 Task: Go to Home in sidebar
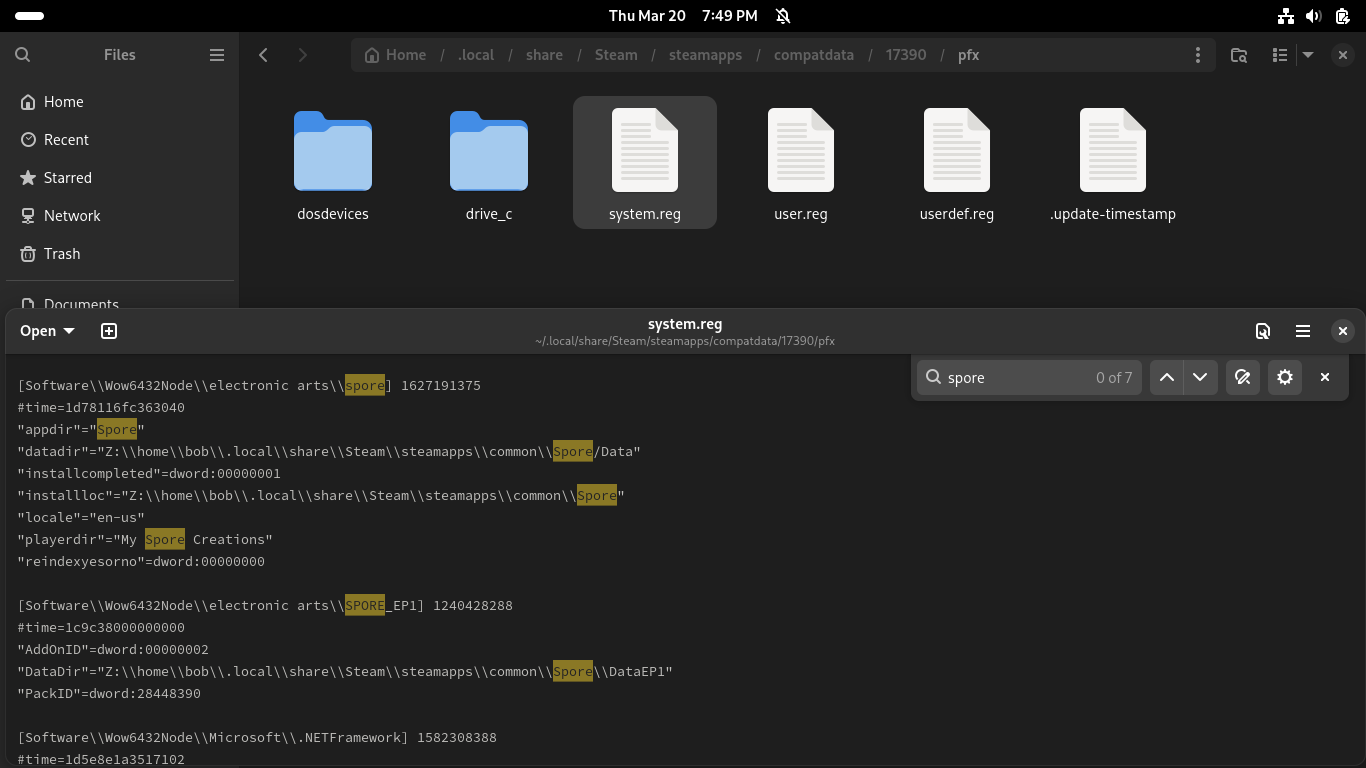point(119,102)
